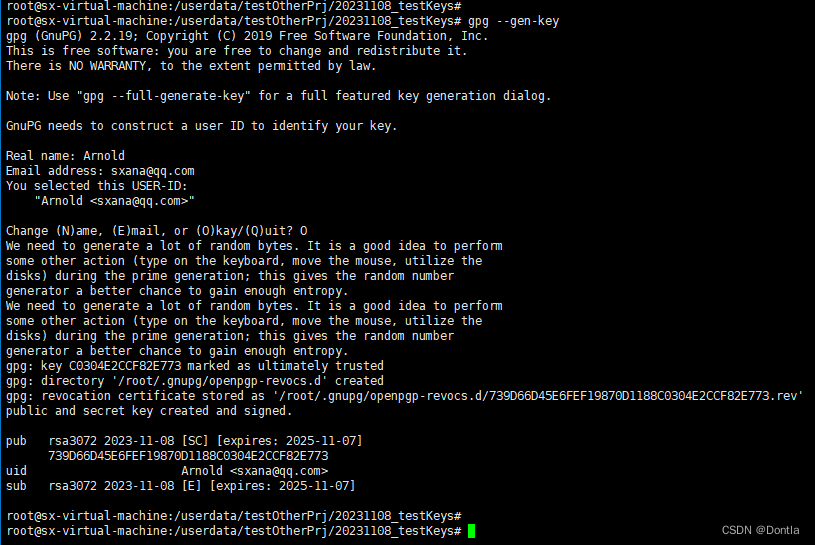This screenshot has width=815, height=545.
Task: Click the green terminal cursor block
Action: (x=471, y=531)
